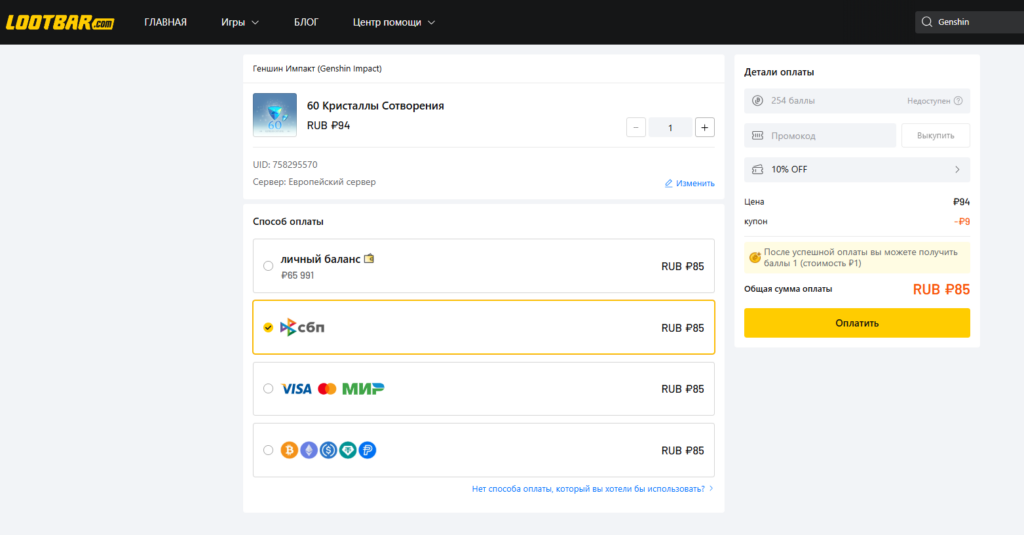Click the Выкупить promo code button
The height and width of the screenshot is (535, 1024).
[935, 135]
